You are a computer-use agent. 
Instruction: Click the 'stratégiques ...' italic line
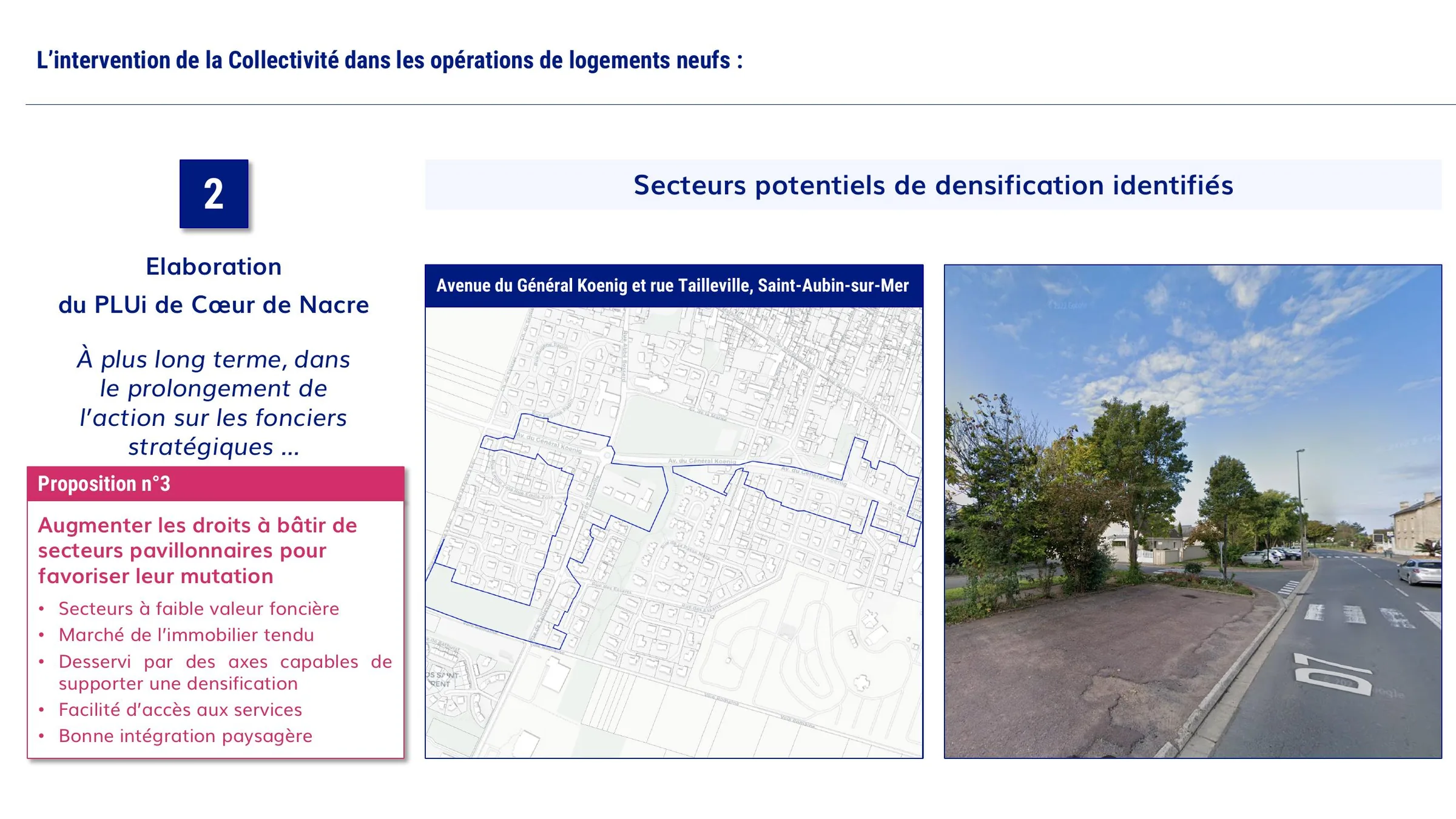point(214,447)
